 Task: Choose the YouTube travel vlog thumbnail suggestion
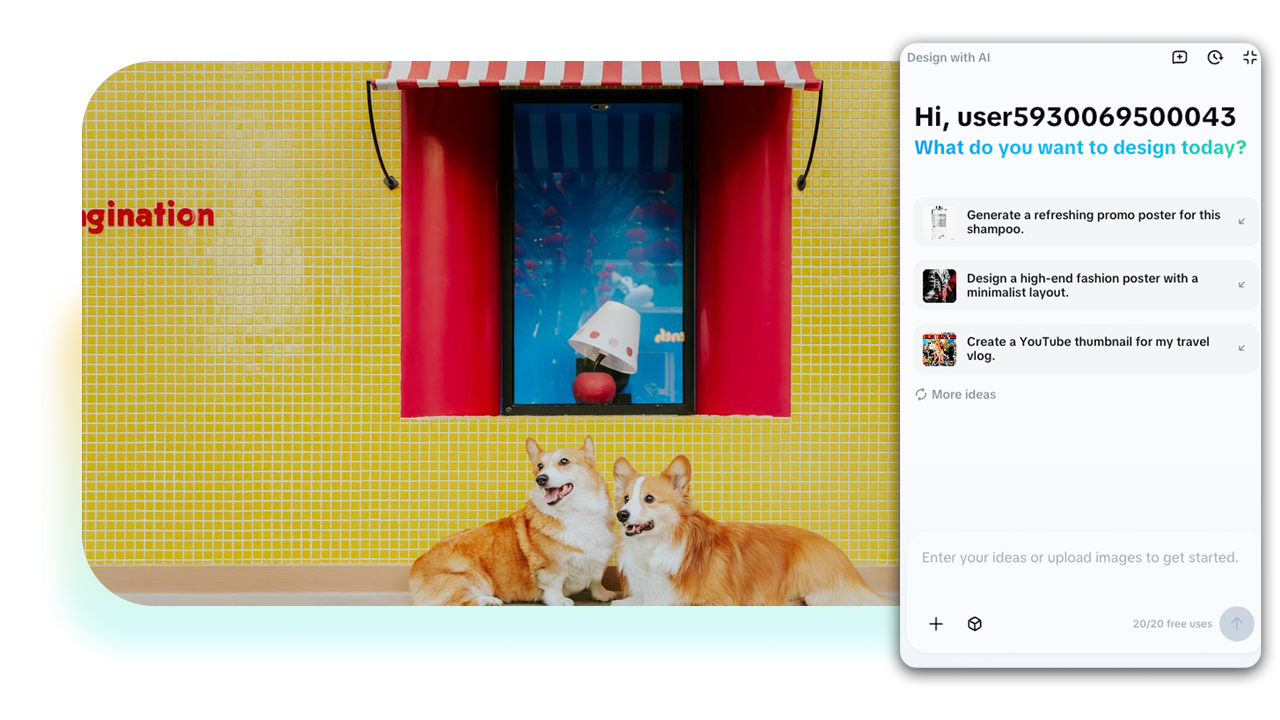click(1087, 349)
